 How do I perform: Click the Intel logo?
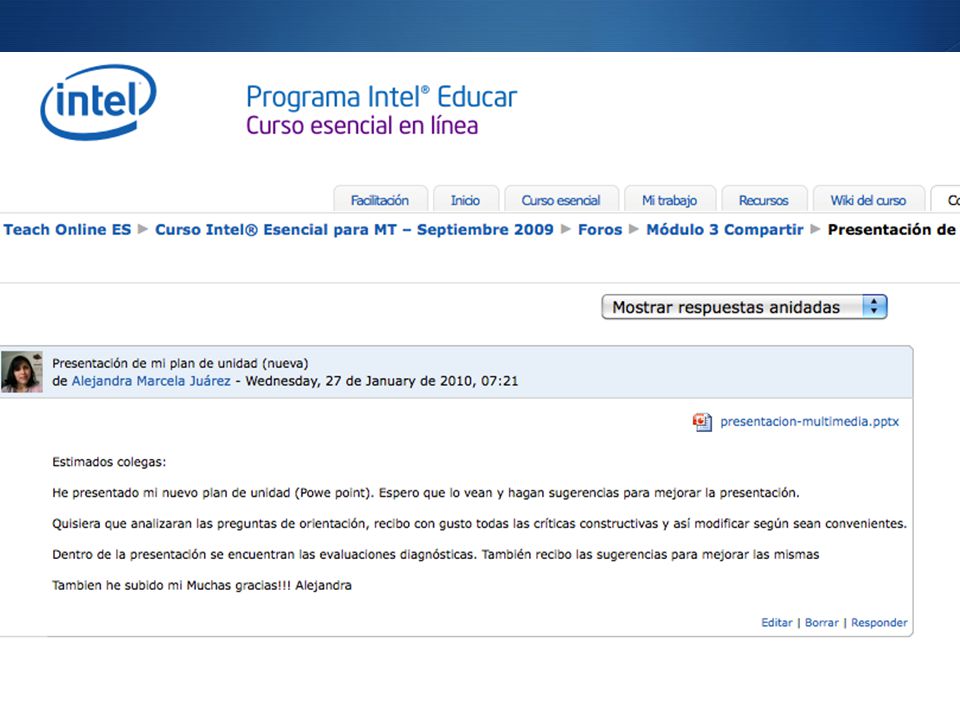[99, 102]
